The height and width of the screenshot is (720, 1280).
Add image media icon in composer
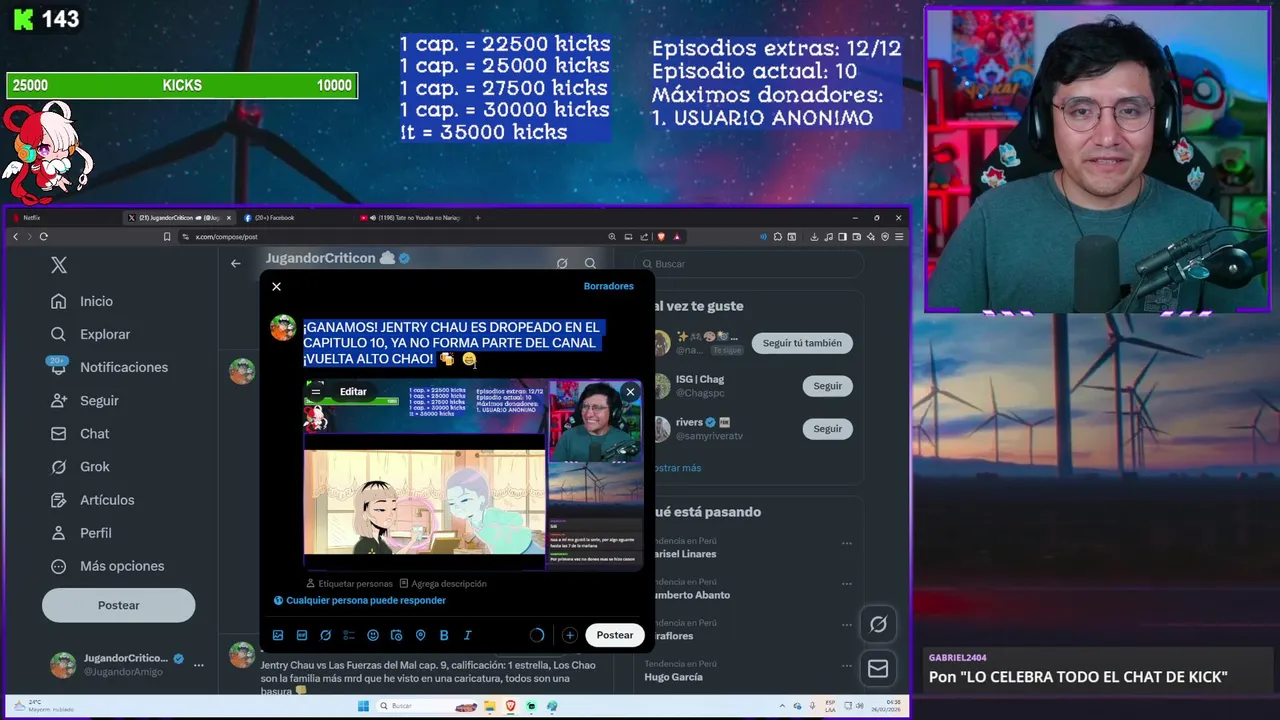278,635
